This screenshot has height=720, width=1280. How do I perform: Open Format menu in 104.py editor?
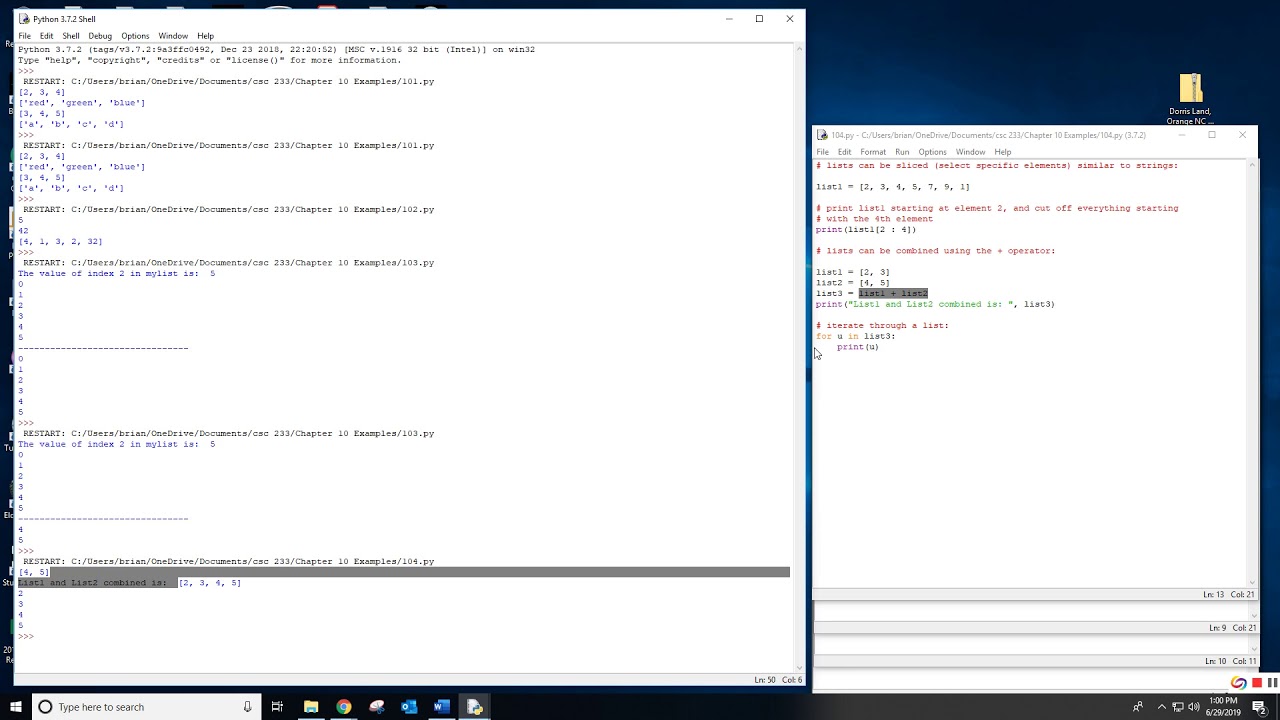click(873, 152)
